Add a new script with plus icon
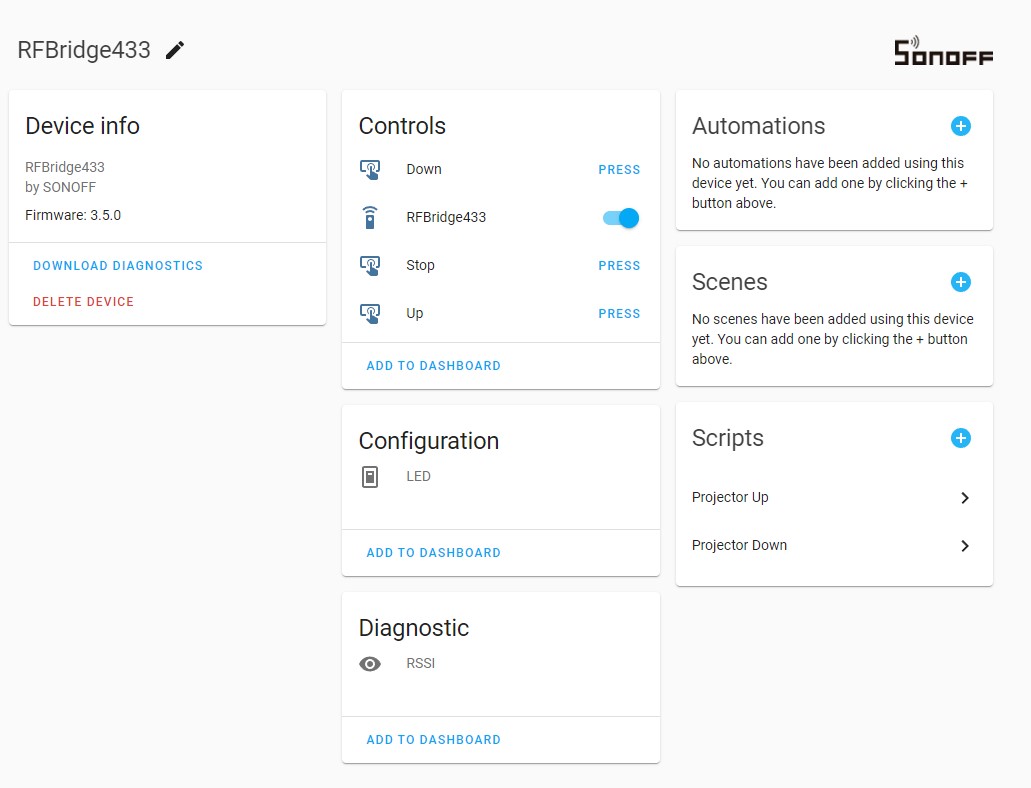The width and height of the screenshot is (1031, 788). point(961,438)
